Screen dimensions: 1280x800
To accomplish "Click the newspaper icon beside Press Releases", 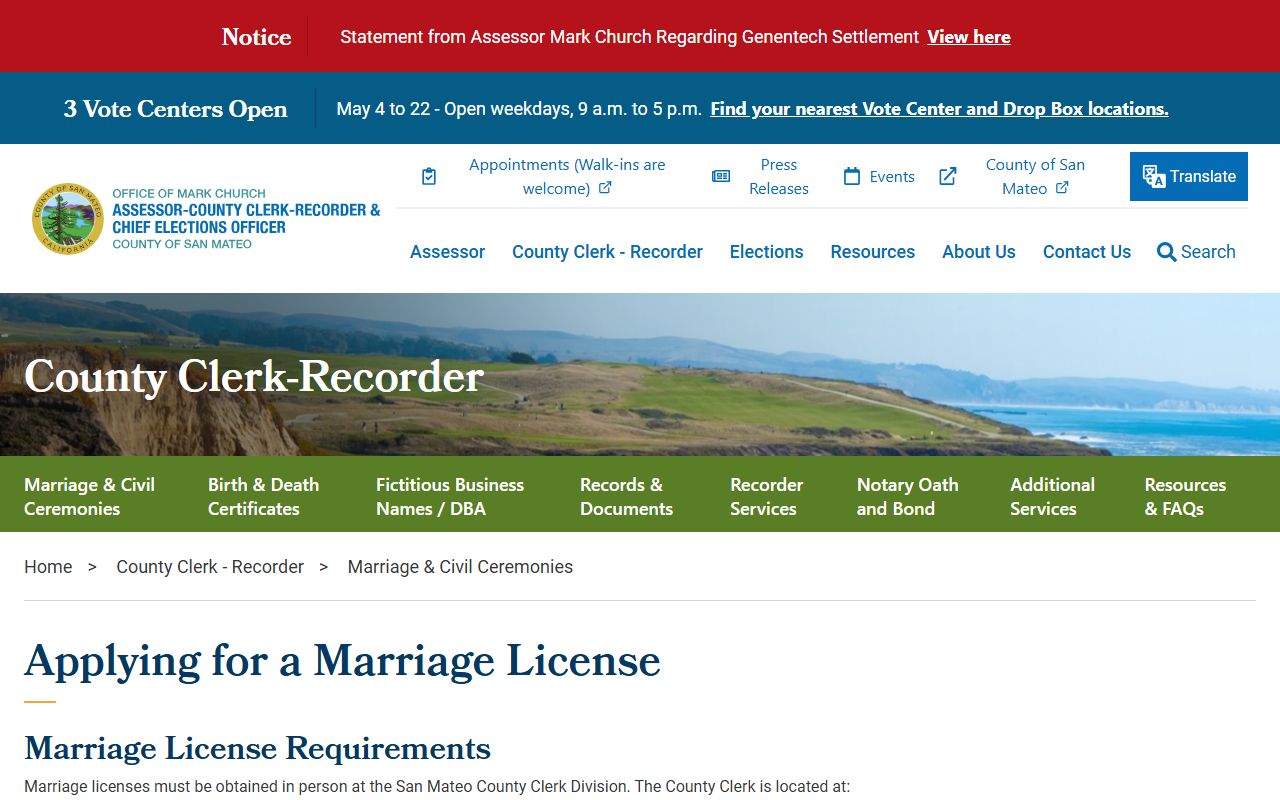I will pos(721,177).
